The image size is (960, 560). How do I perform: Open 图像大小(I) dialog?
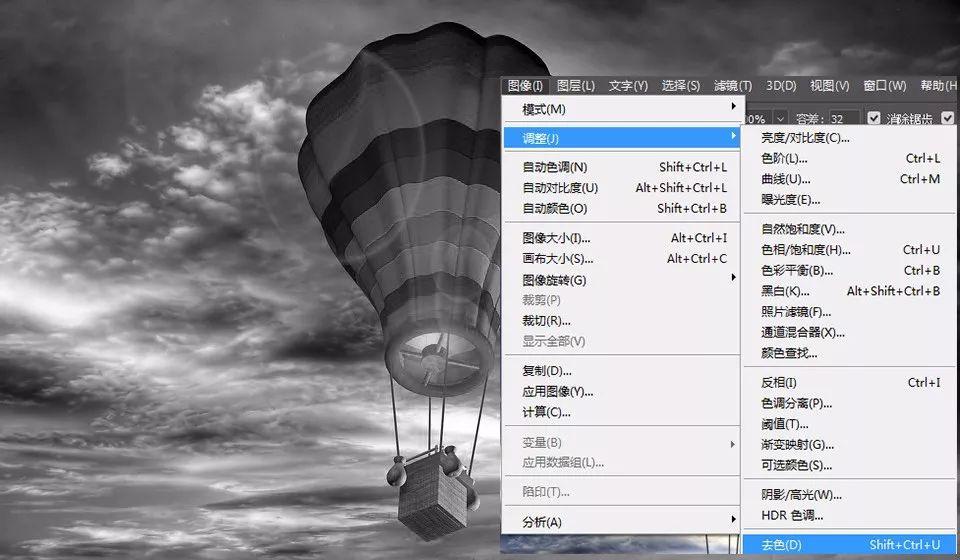coord(621,238)
